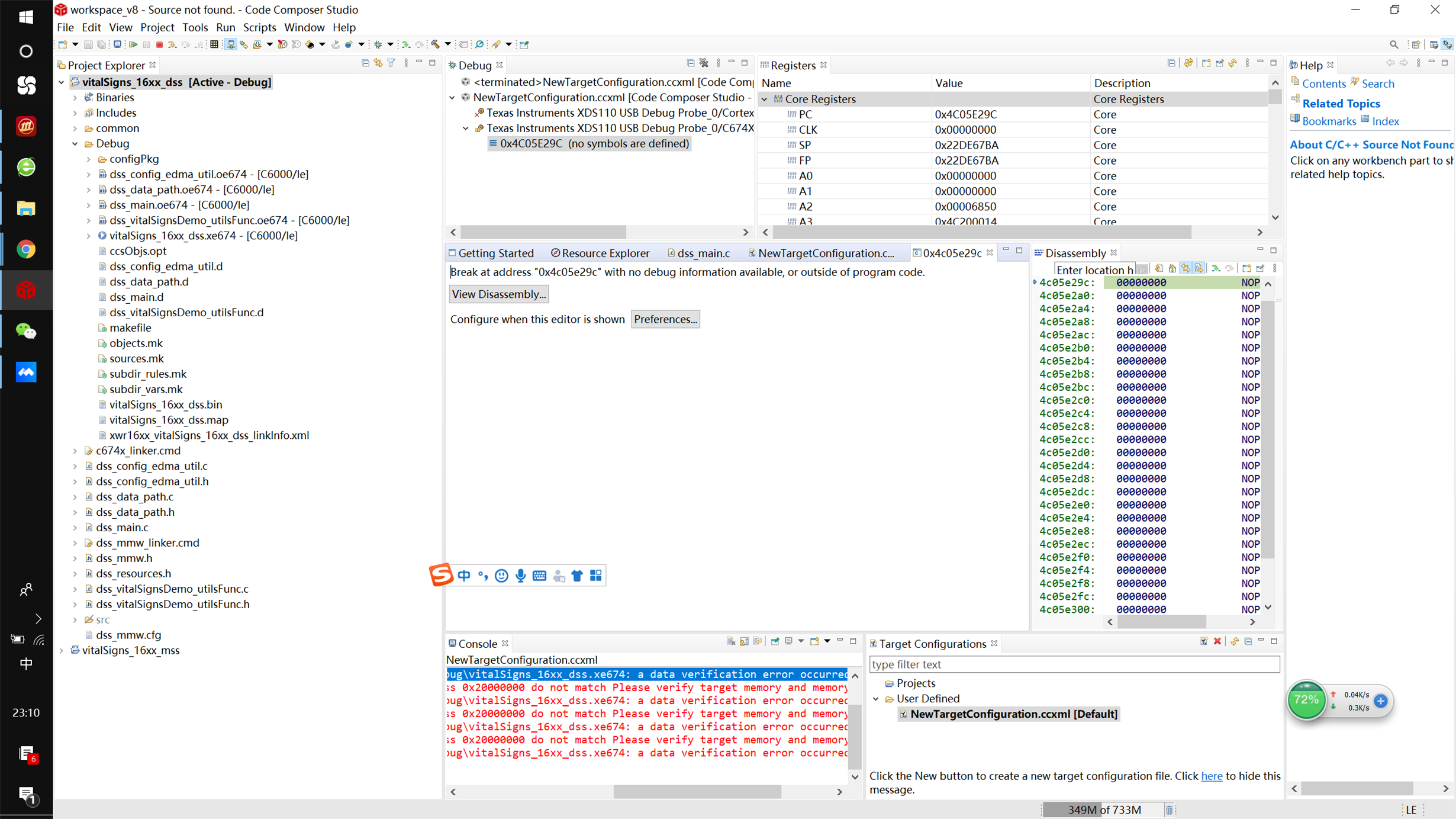Open WeChat from the Windows taskbar
The width and height of the screenshot is (1456, 819).
pyautogui.click(x=26, y=331)
